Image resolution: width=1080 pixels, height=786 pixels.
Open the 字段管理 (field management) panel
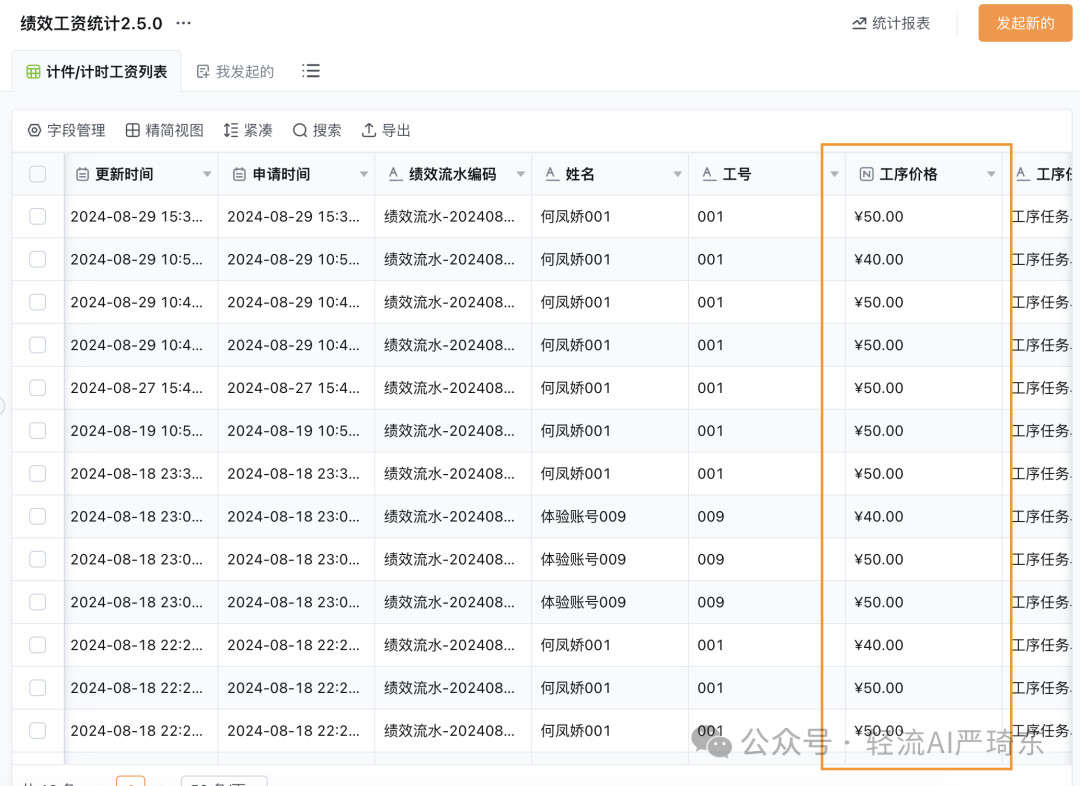pos(65,130)
